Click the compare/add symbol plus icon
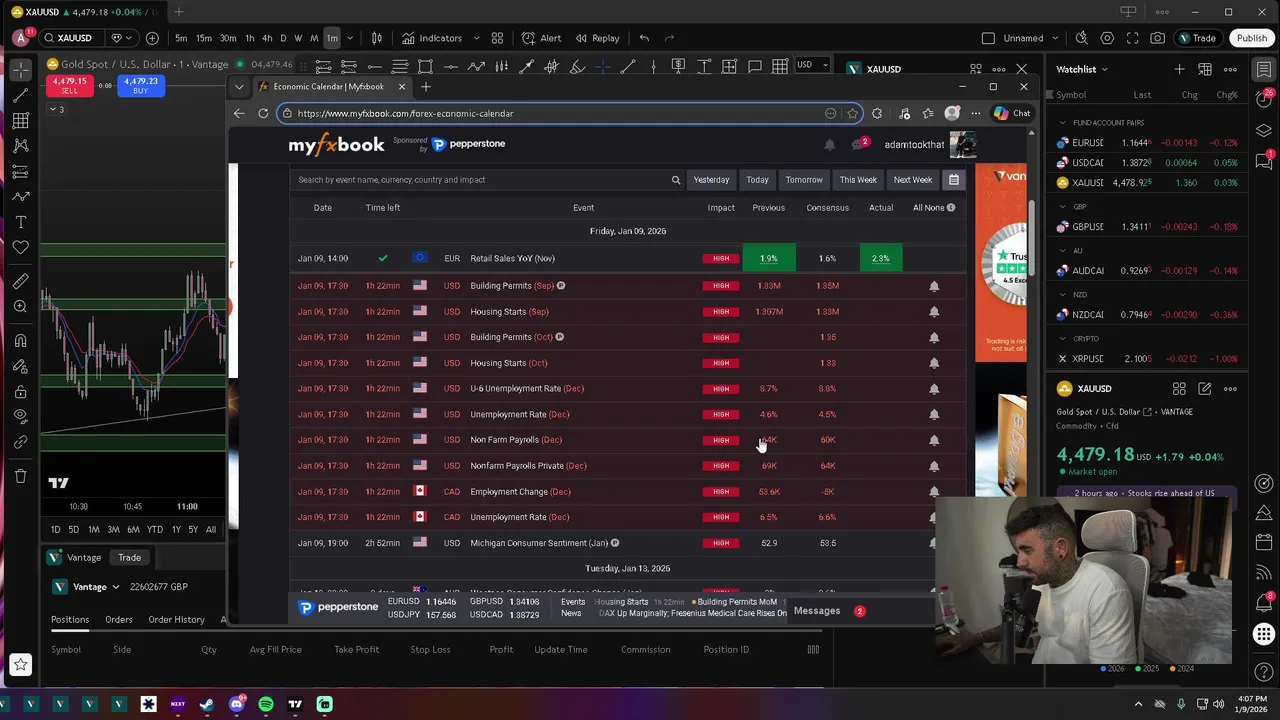Screen dimensions: 1280x720 pos(152,38)
